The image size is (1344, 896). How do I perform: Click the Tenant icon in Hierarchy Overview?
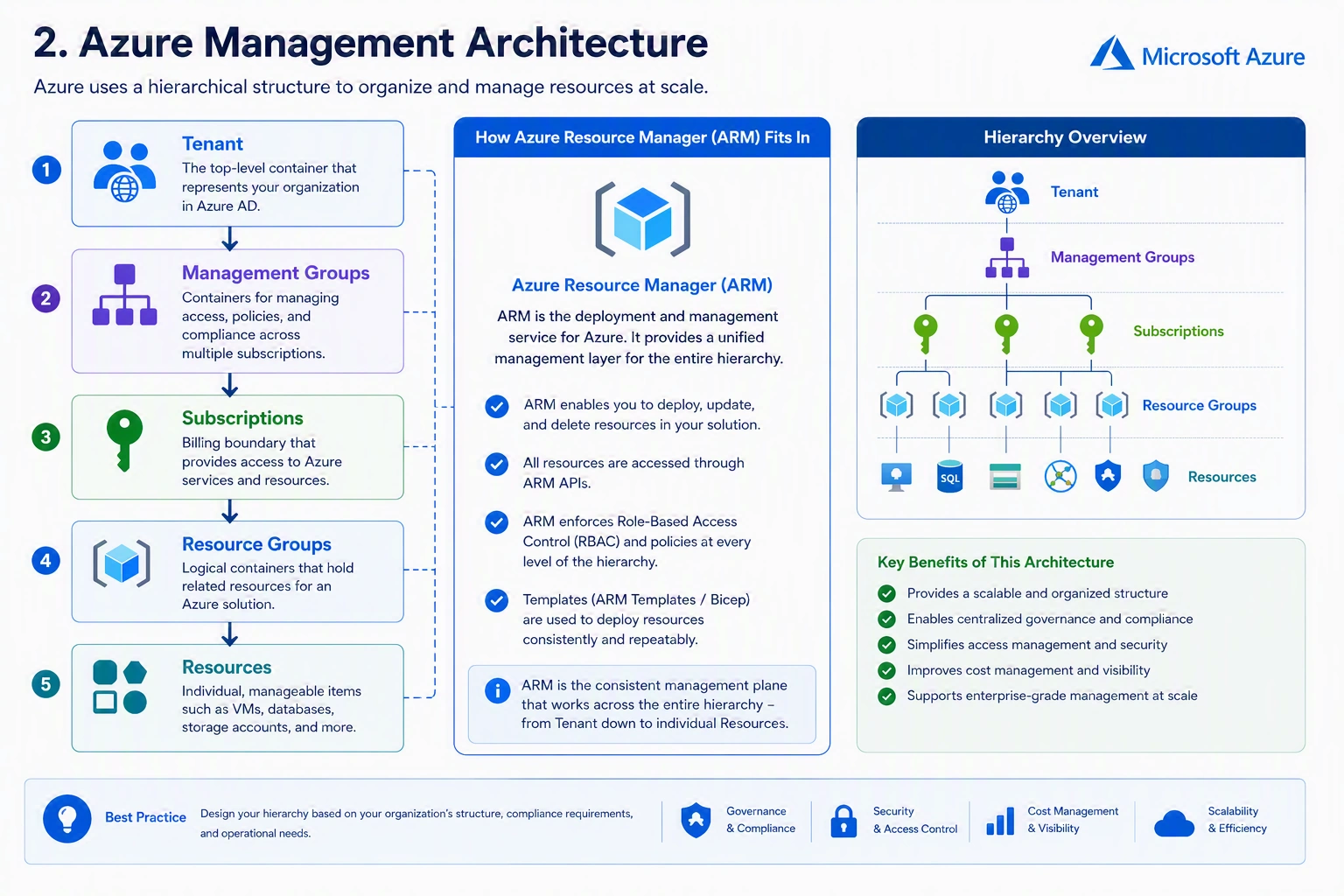[x=1007, y=192]
